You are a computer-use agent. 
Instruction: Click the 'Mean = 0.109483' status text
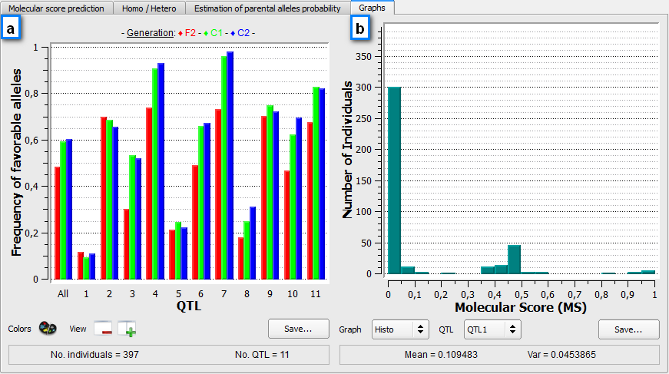click(441, 354)
